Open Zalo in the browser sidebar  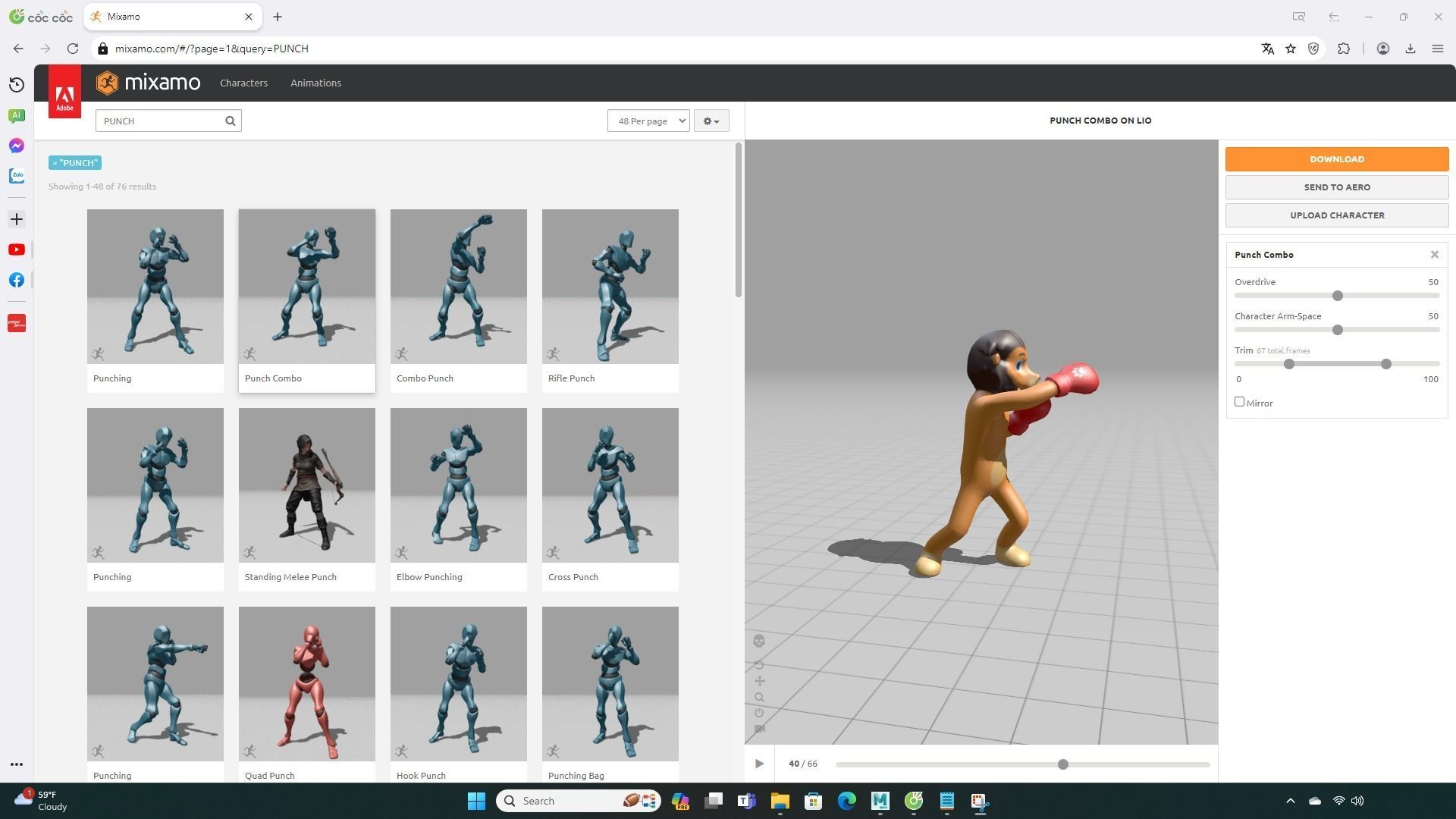(x=17, y=176)
